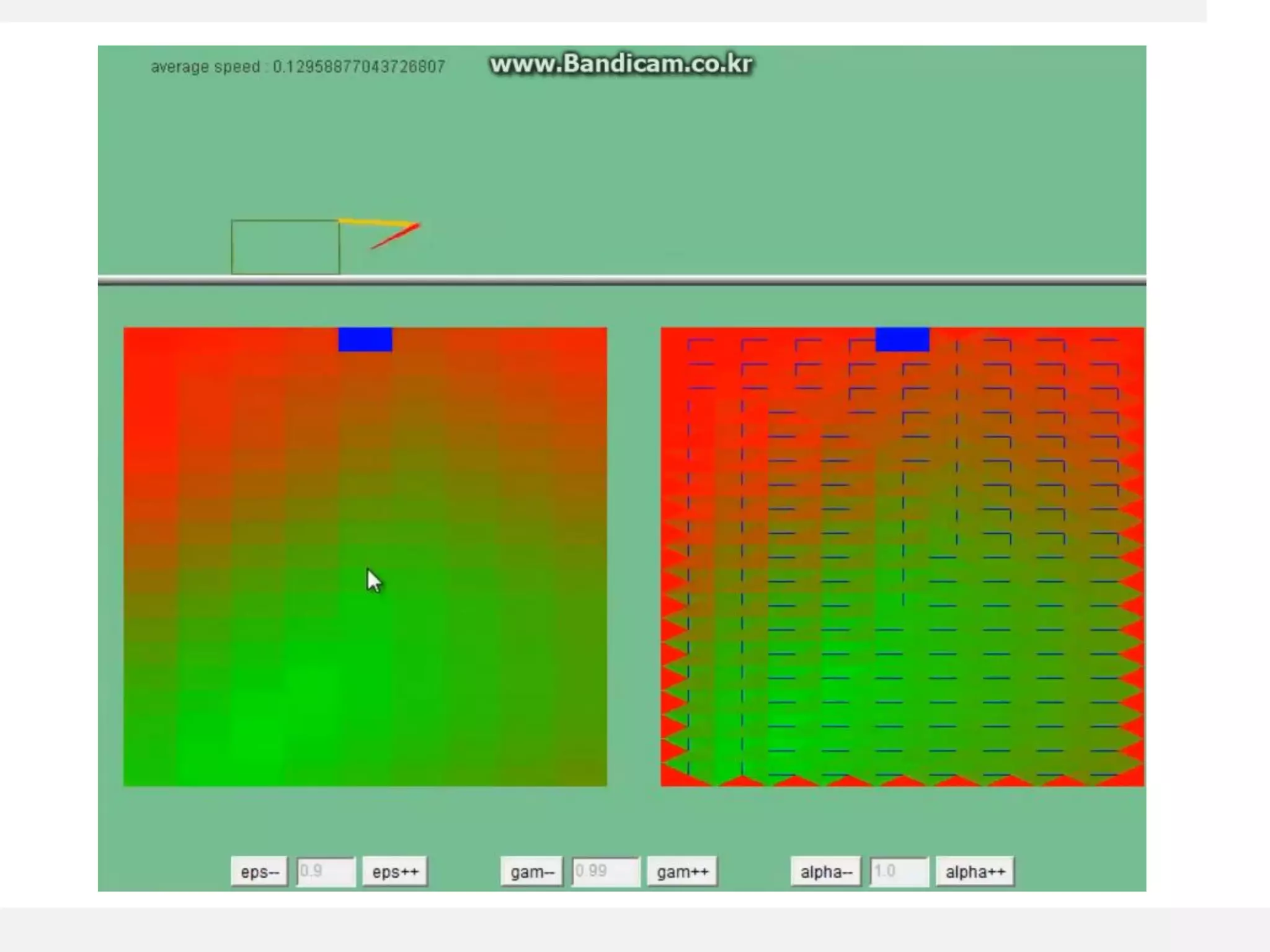This screenshot has width=1270, height=952.
Task: Click the crawler robot's rectangular body
Action: [x=285, y=247]
